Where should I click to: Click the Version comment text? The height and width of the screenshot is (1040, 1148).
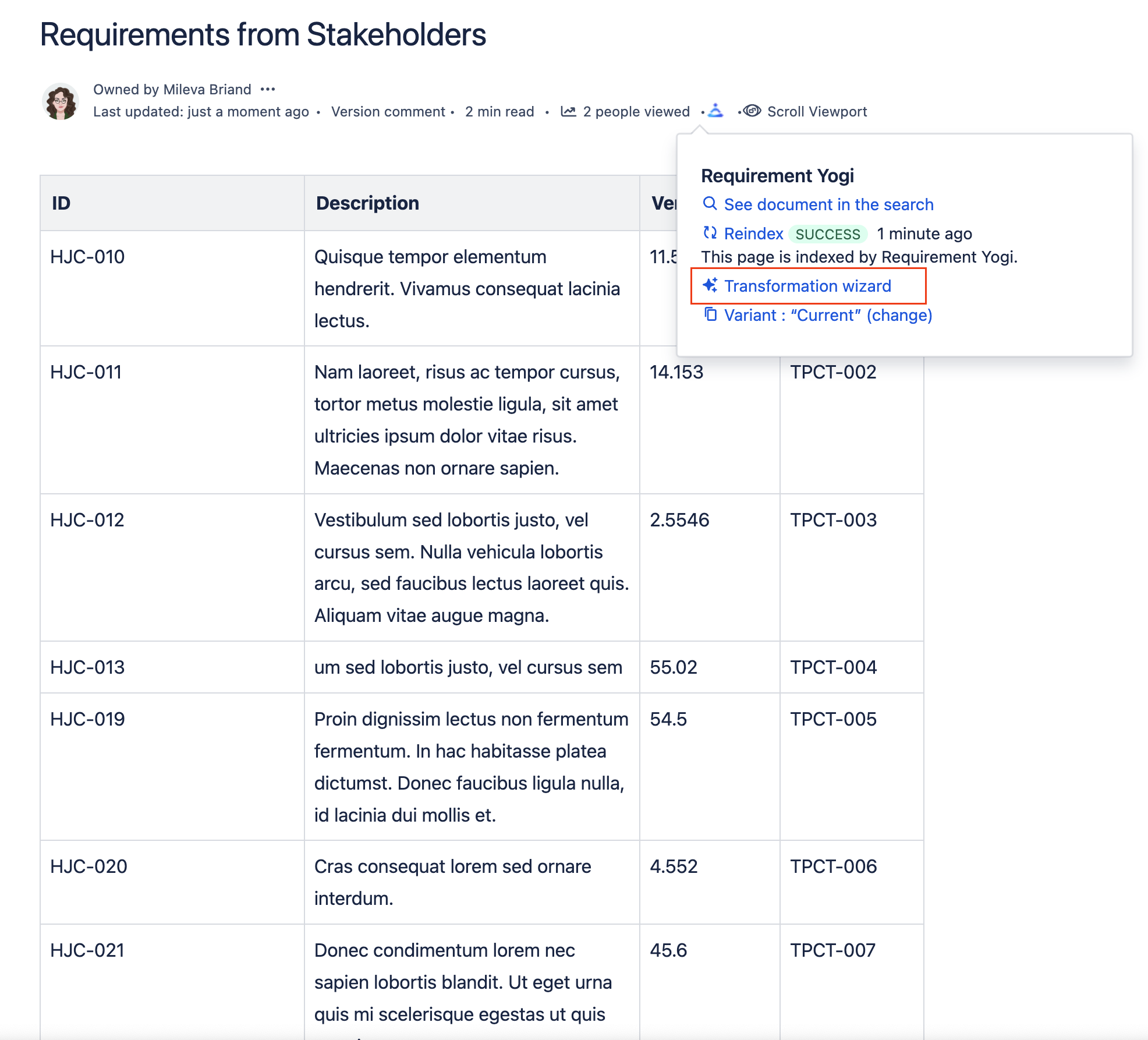(388, 111)
